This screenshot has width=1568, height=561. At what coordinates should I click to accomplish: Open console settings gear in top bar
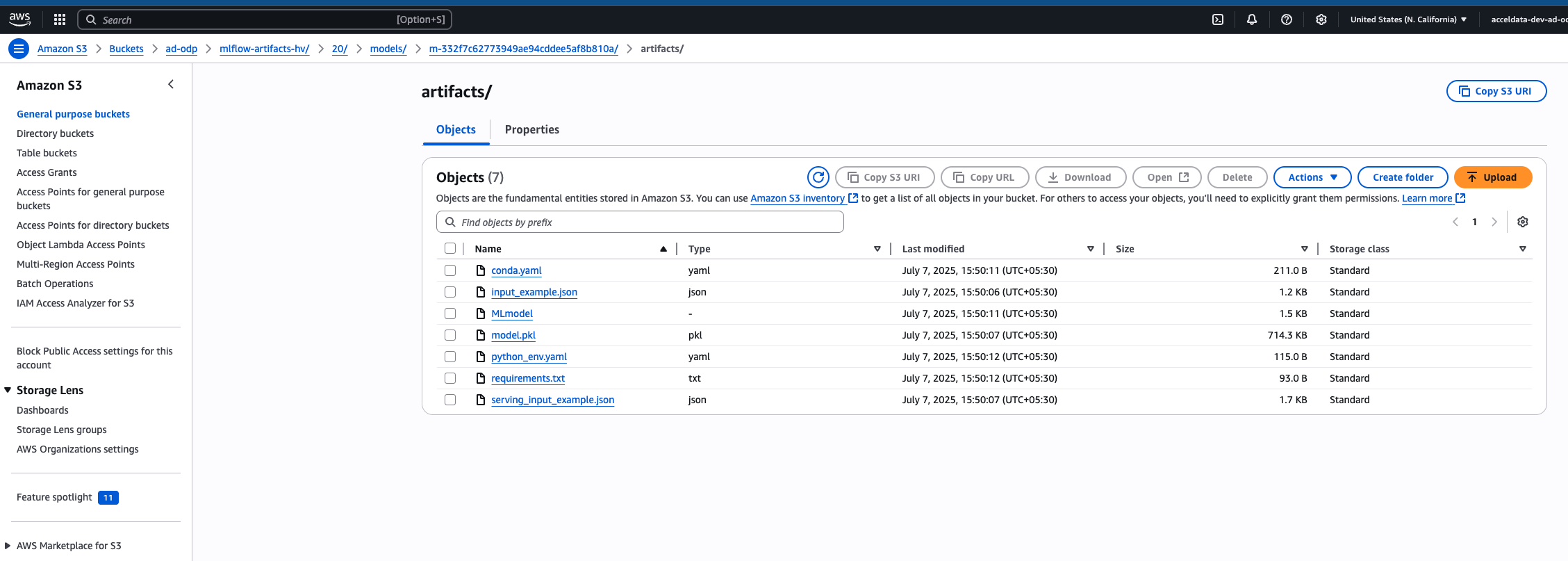pyautogui.click(x=1321, y=19)
